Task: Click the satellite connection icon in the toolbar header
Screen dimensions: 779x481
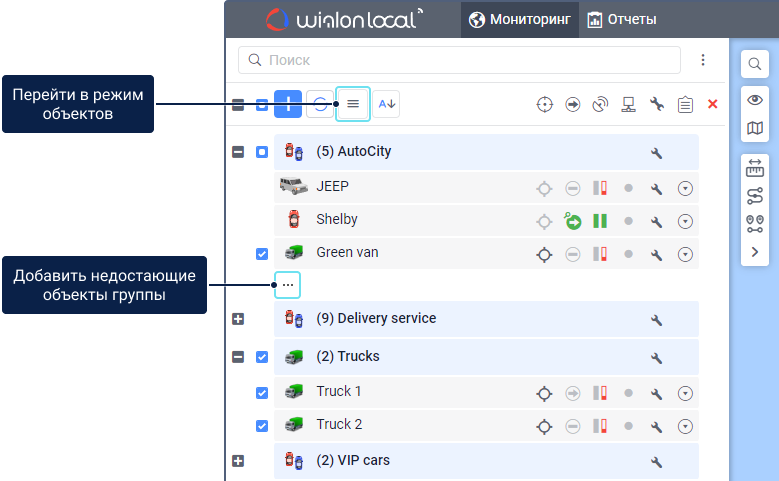Action: (x=601, y=104)
